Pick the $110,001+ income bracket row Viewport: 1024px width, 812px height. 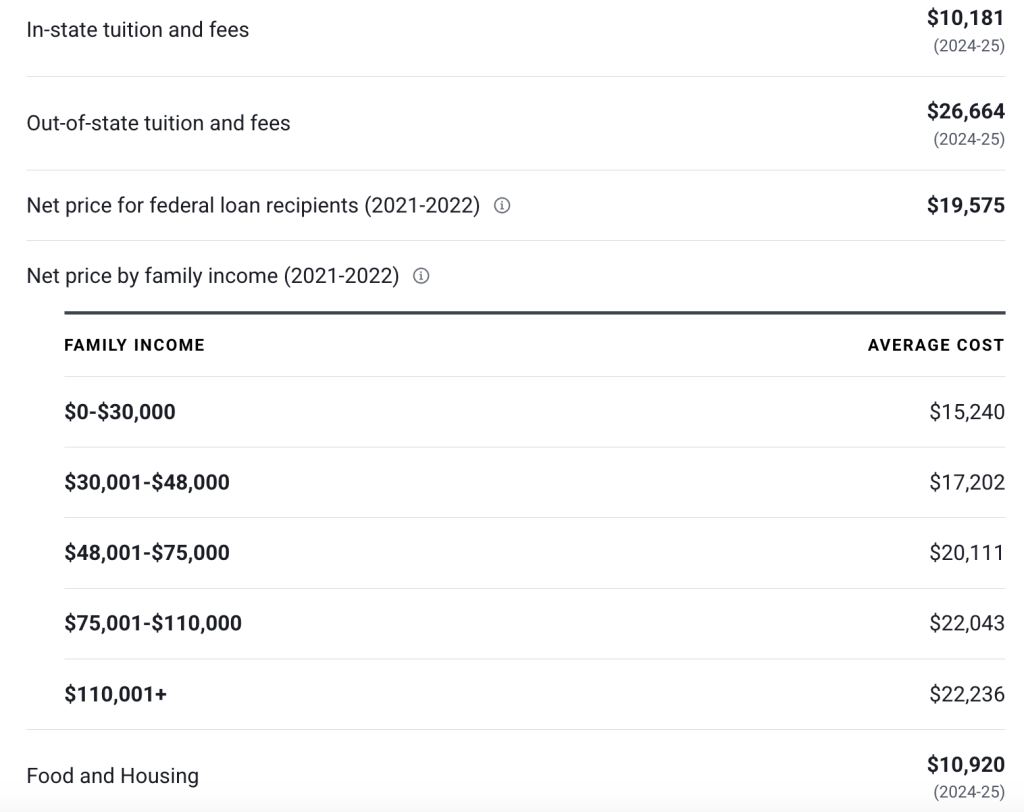[x=115, y=694]
